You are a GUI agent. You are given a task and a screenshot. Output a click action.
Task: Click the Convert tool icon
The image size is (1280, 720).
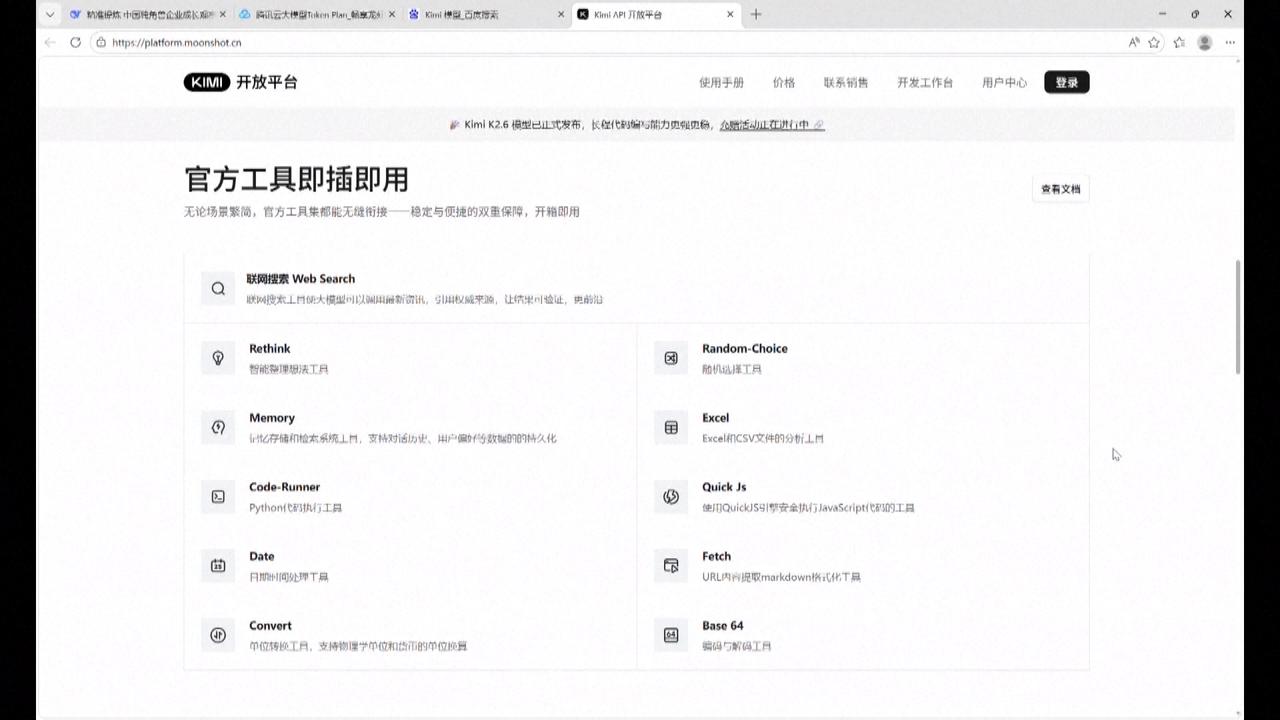[x=218, y=635]
